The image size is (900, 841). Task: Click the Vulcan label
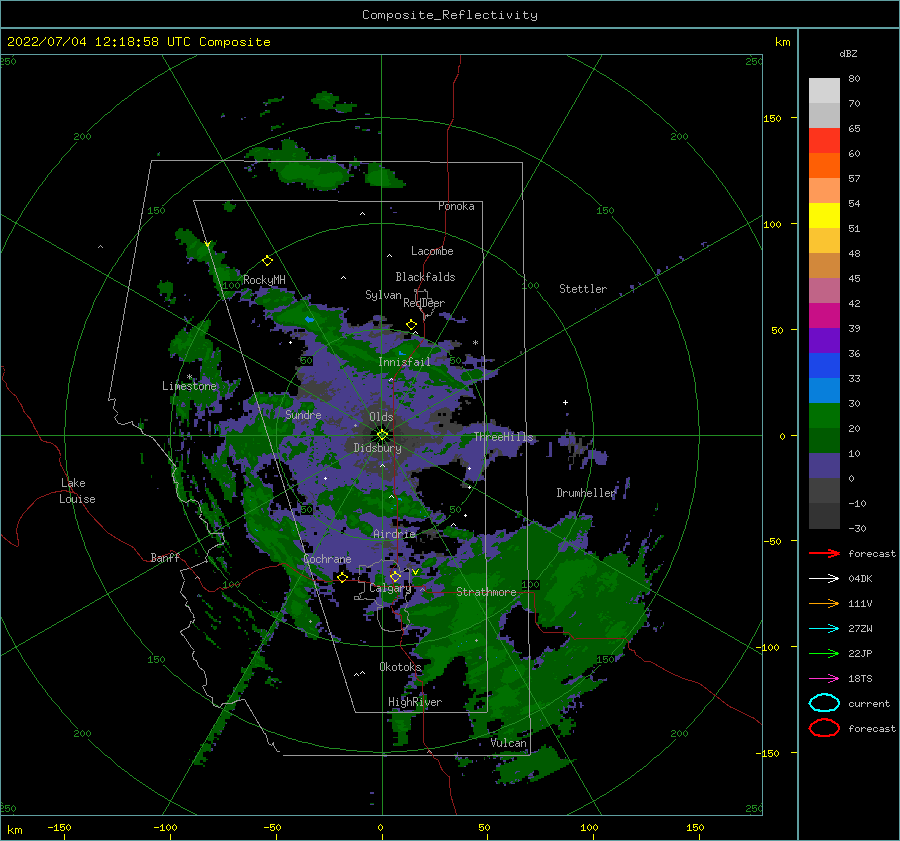pyautogui.click(x=509, y=742)
